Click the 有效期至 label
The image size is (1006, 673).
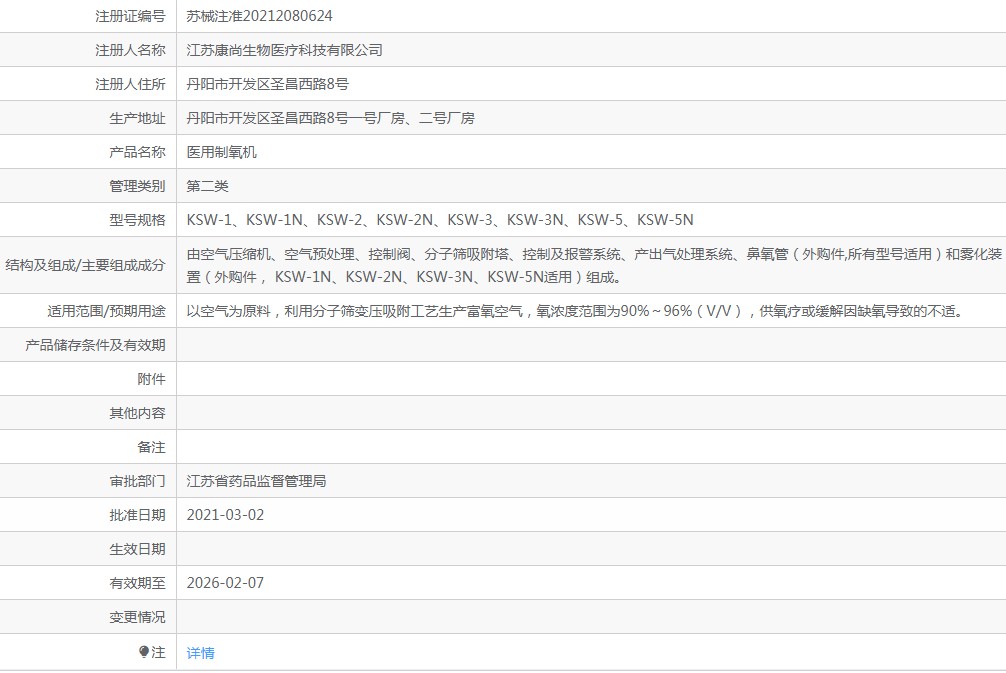pos(137,583)
